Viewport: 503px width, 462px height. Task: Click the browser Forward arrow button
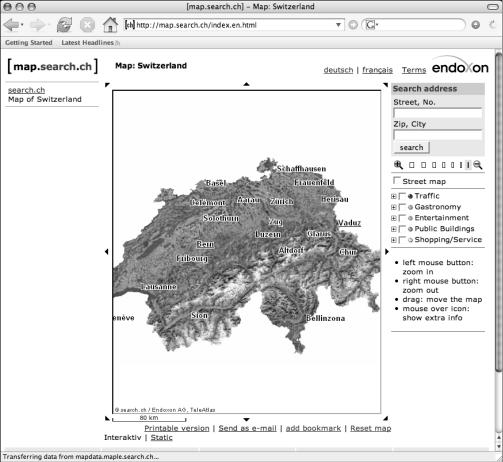coord(37,25)
